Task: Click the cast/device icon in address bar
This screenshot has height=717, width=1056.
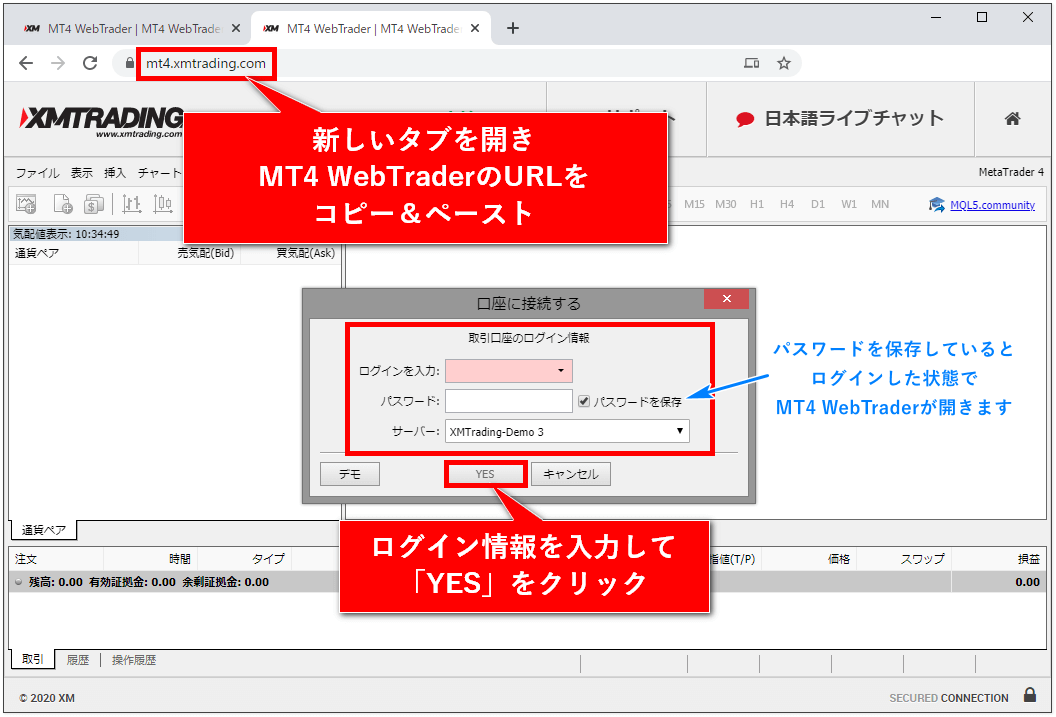Action: 752,63
